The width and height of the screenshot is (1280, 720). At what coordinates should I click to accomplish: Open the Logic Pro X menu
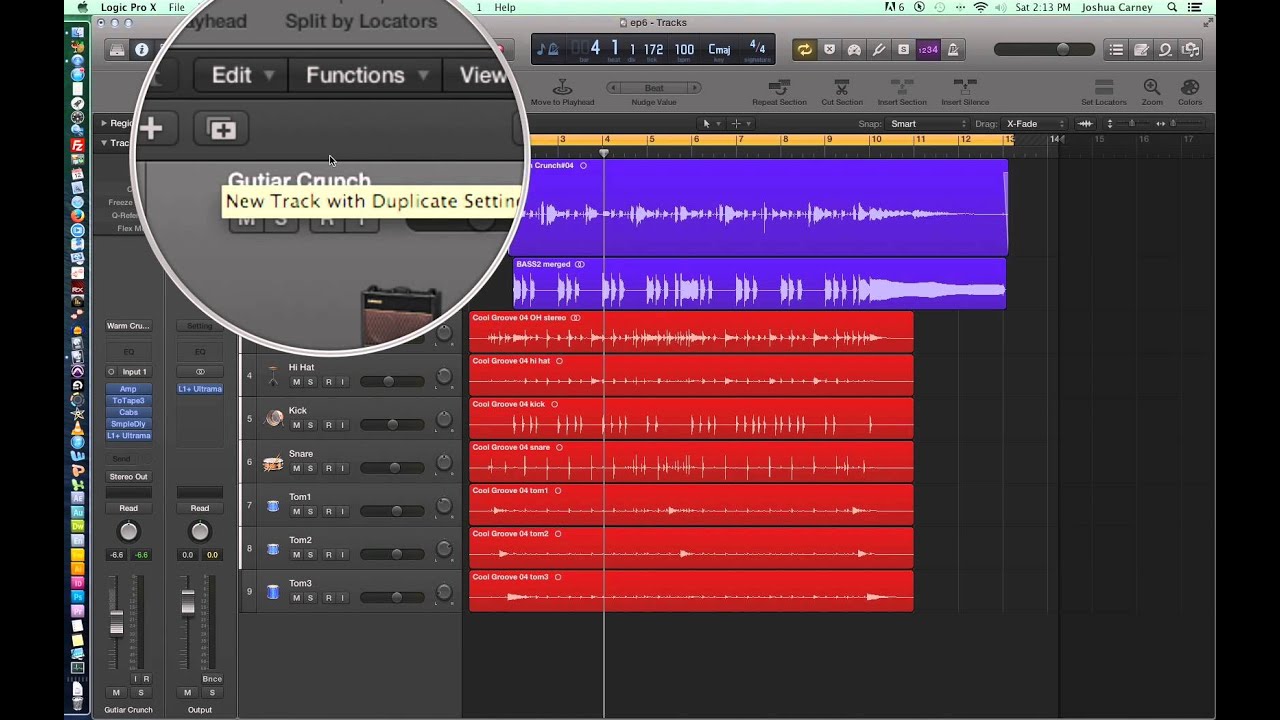point(129,7)
